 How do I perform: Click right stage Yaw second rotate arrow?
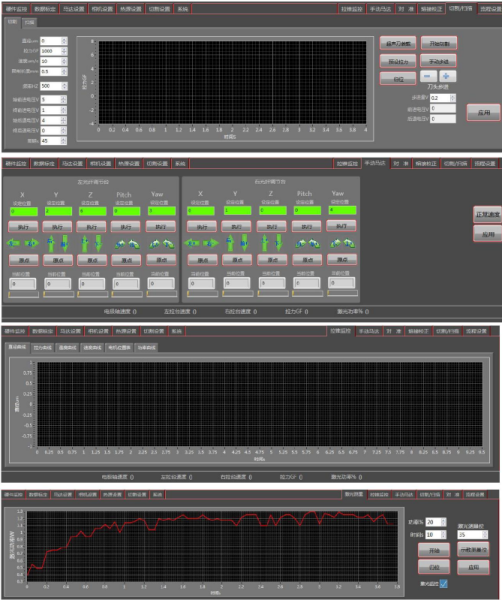coord(349,243)
